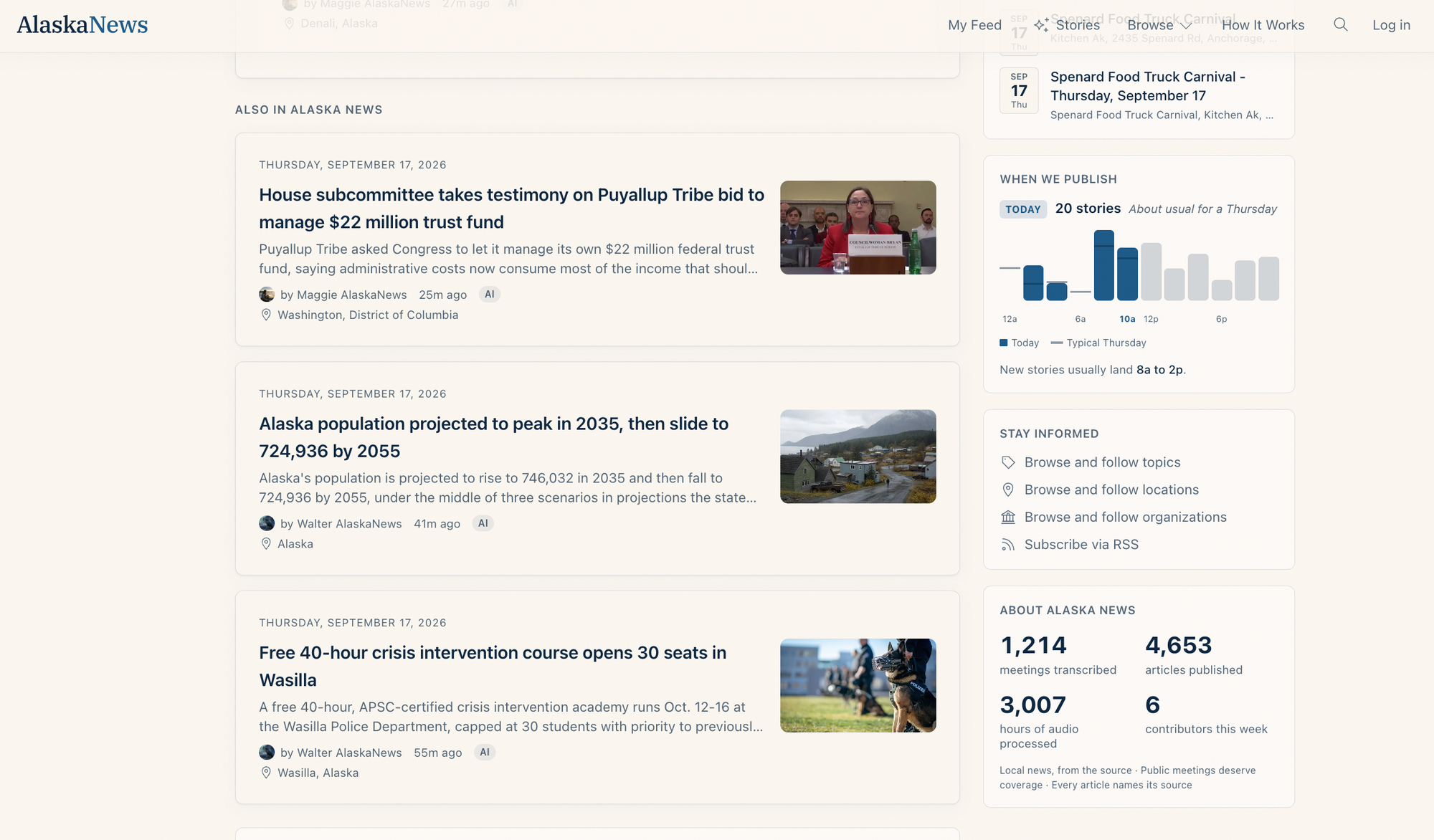The height and width of the screenshot is (840, 1434).
Task: Open the Puyallup Tribe trust fund headline
Action: tap(511, 209)
